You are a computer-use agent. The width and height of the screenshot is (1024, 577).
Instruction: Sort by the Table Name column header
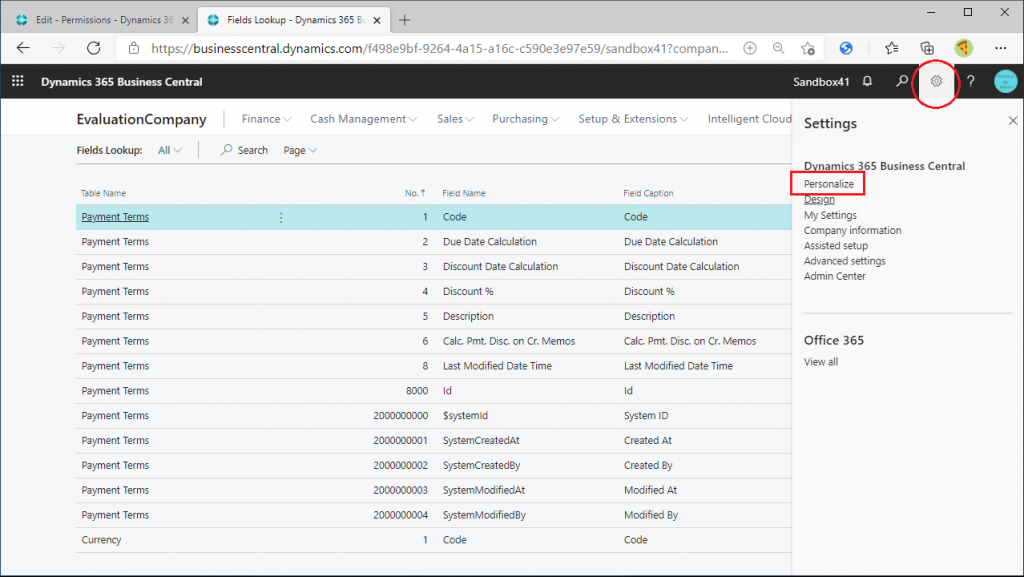tap(103, 193)
